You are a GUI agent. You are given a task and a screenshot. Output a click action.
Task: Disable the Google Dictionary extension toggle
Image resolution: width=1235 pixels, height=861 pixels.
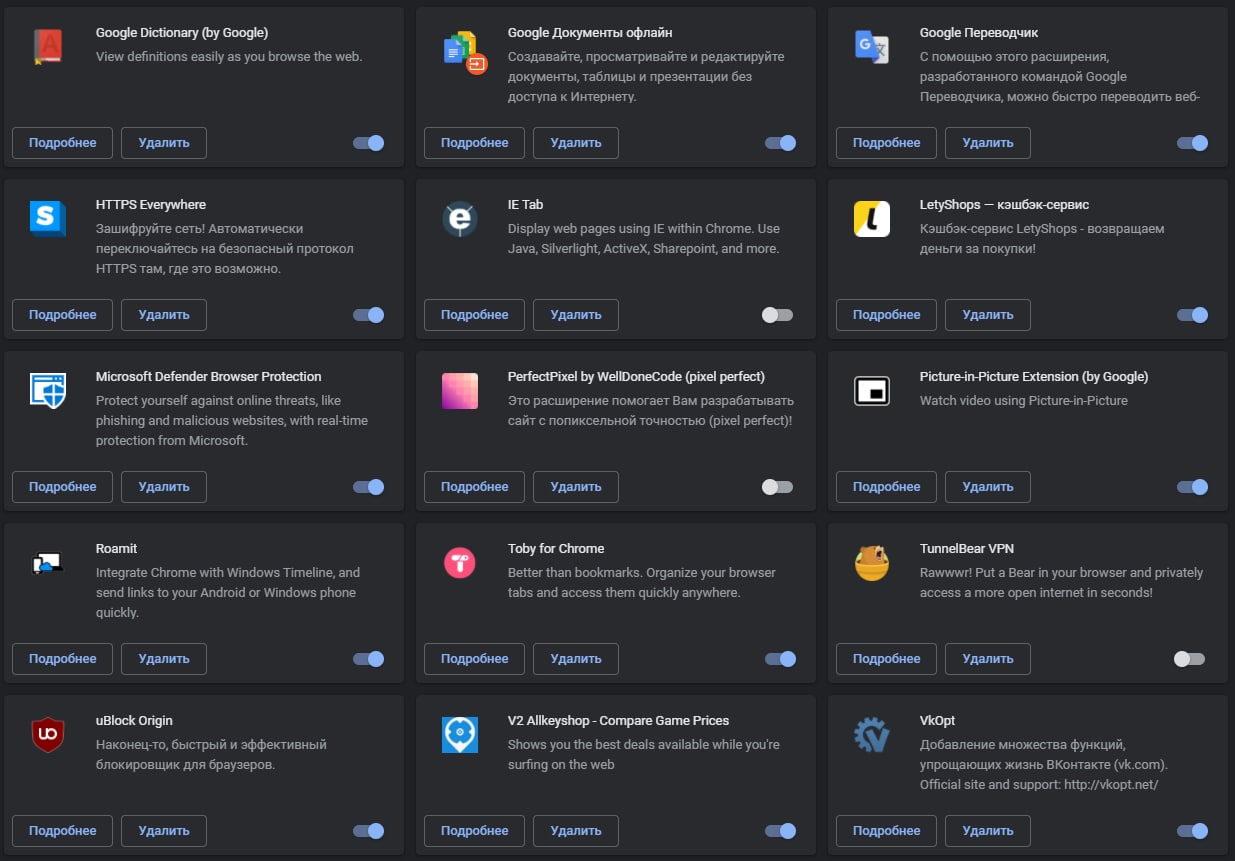(x=369, y=143)
